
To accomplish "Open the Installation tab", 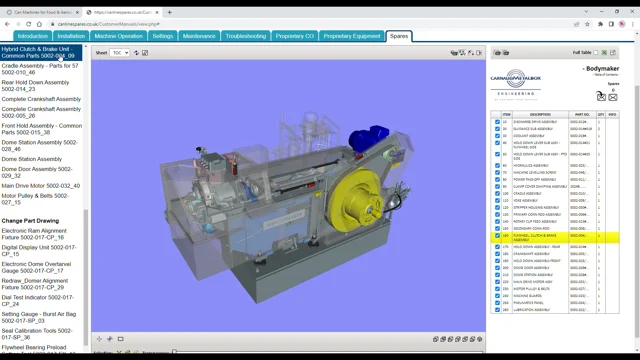I will (x=71, y=36).
